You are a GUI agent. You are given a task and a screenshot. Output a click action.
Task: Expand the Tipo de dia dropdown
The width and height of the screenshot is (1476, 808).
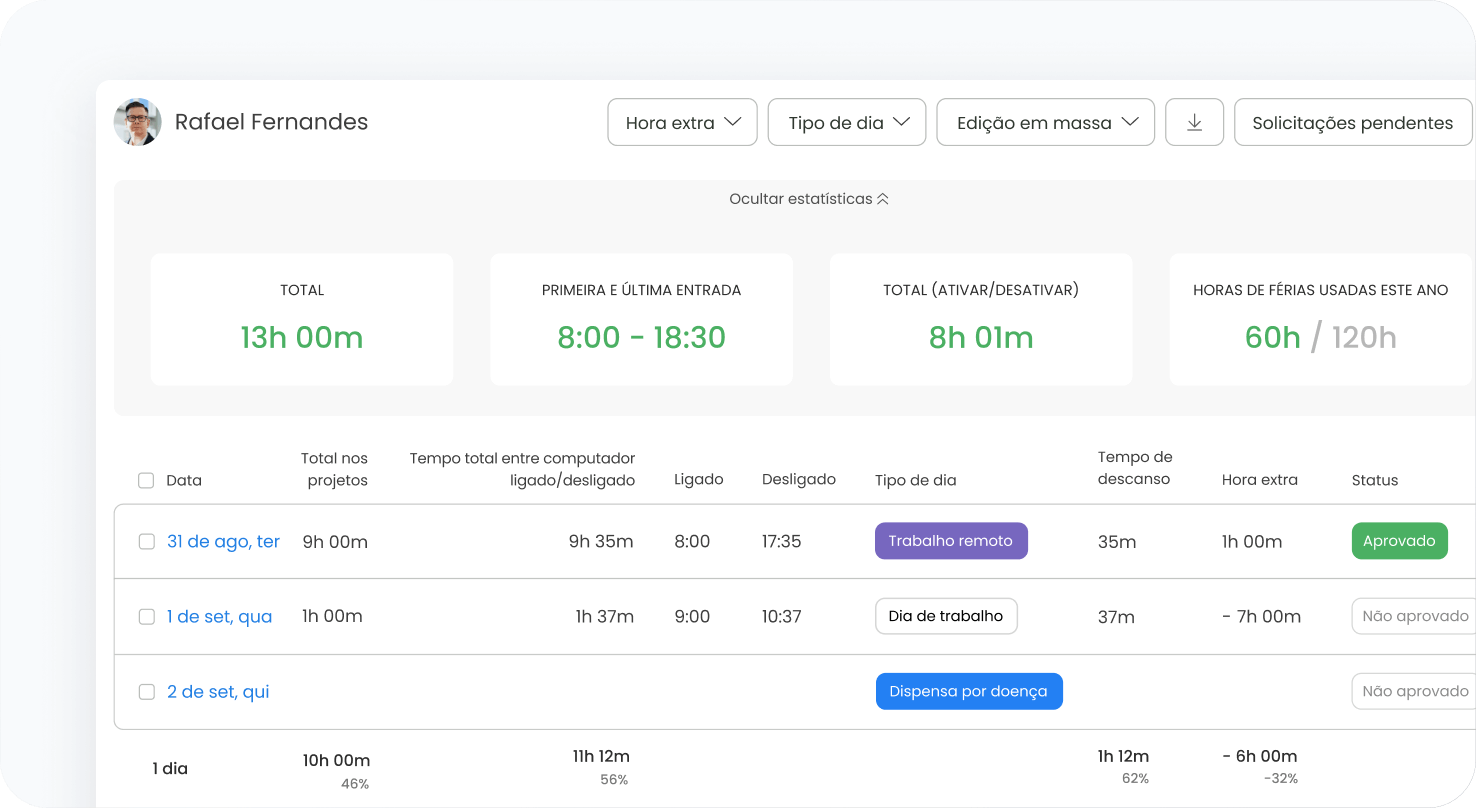pos(846,122)
